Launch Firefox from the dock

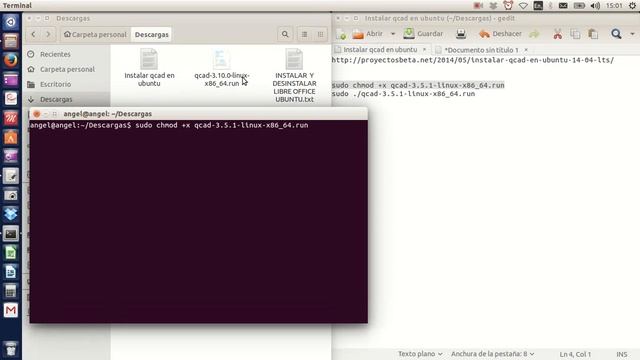(11, 60)
